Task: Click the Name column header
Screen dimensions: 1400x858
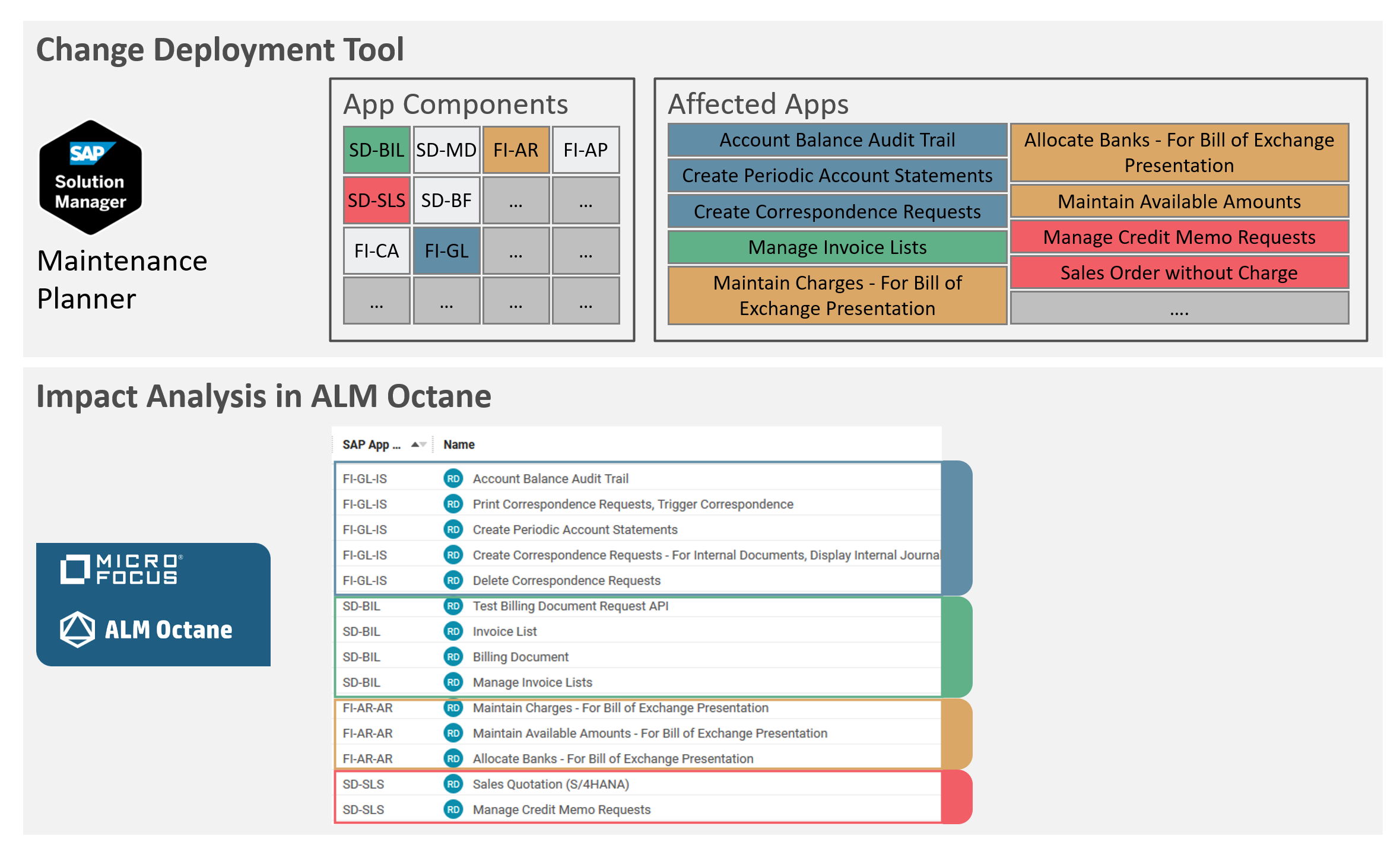Action: pos(459,444)
